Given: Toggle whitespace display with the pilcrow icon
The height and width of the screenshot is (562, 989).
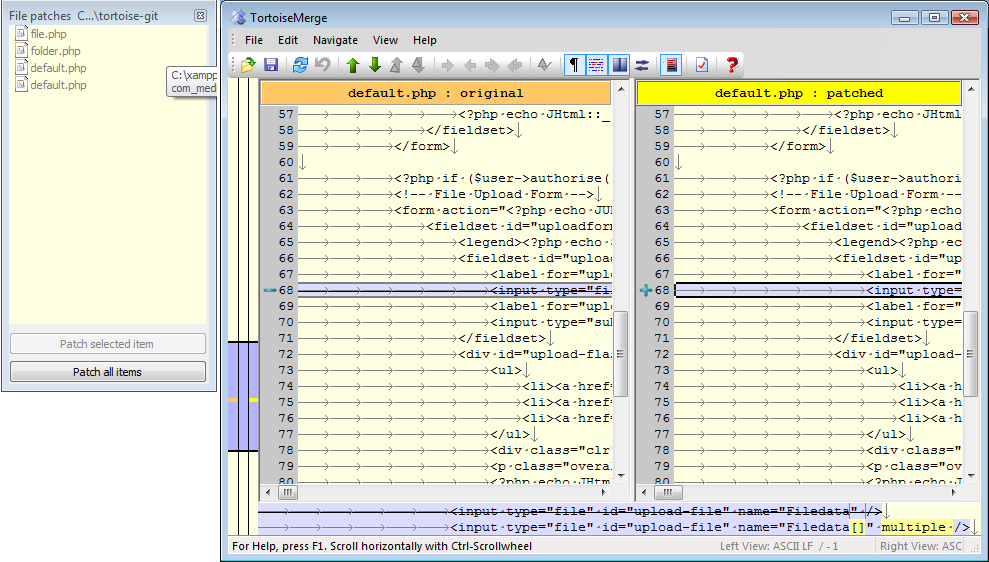Looking at the screenshot, I should pos(574,64).
